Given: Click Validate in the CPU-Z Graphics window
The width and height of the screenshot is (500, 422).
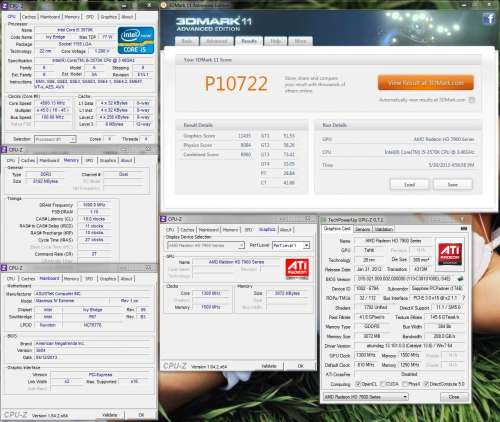Looking at the screenshot, I should pyautogui.click(x=269, y=366).
